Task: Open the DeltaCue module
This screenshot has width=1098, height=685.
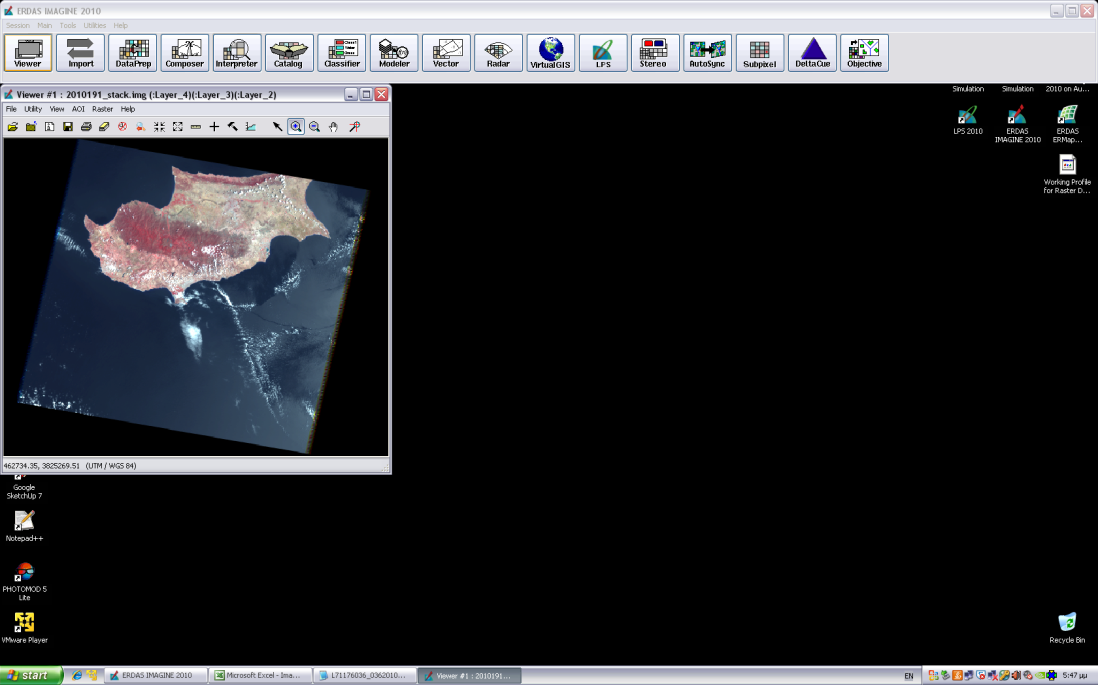Action: point(812,53)
